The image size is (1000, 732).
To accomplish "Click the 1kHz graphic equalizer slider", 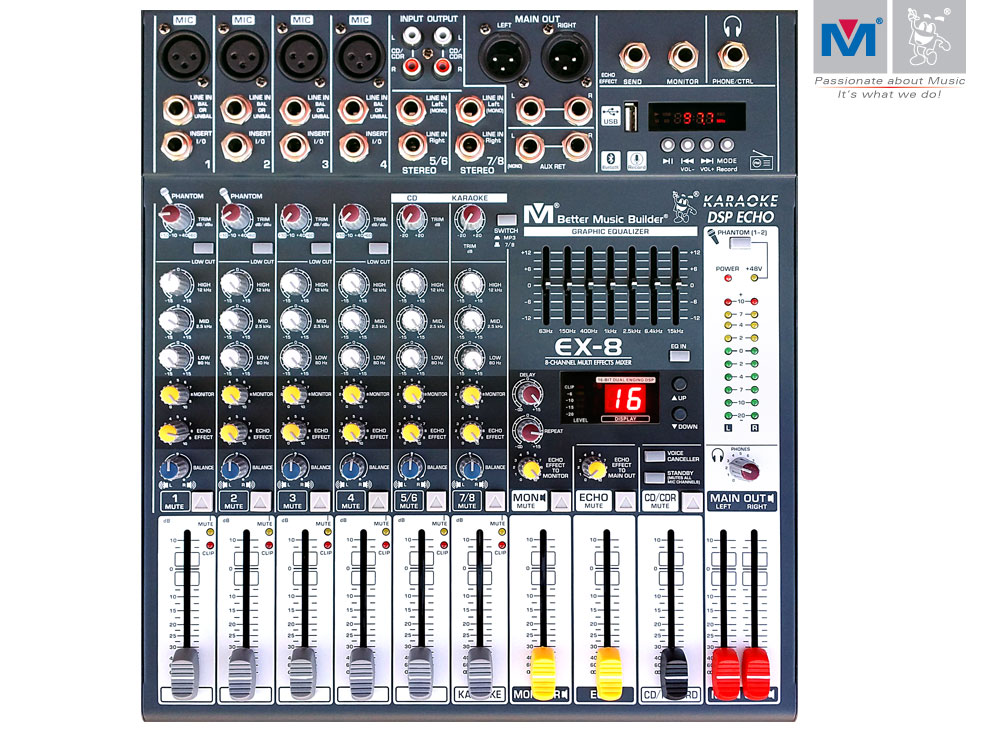I will click(x=610, y=286).
